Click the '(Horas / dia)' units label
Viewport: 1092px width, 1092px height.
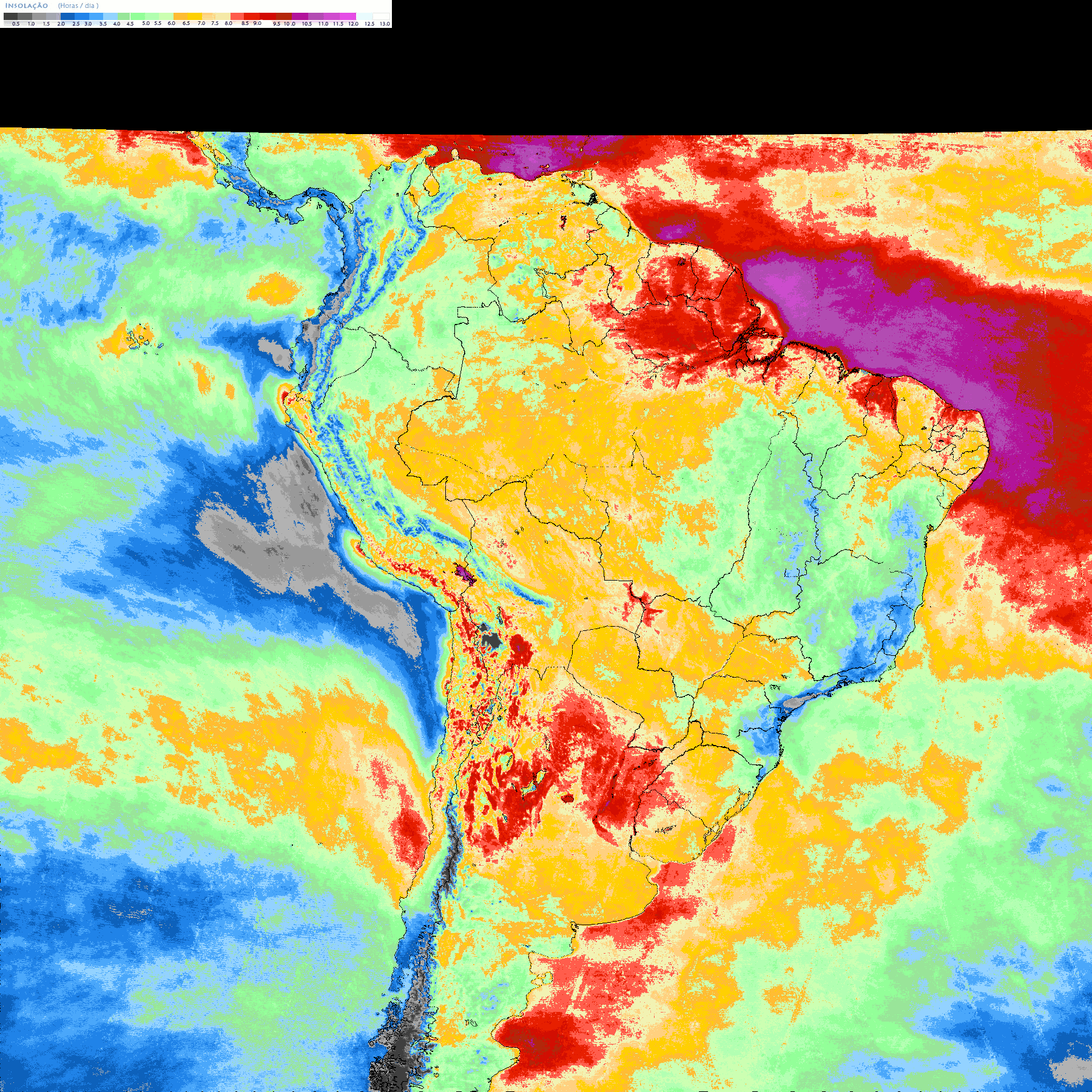[78, 5]
